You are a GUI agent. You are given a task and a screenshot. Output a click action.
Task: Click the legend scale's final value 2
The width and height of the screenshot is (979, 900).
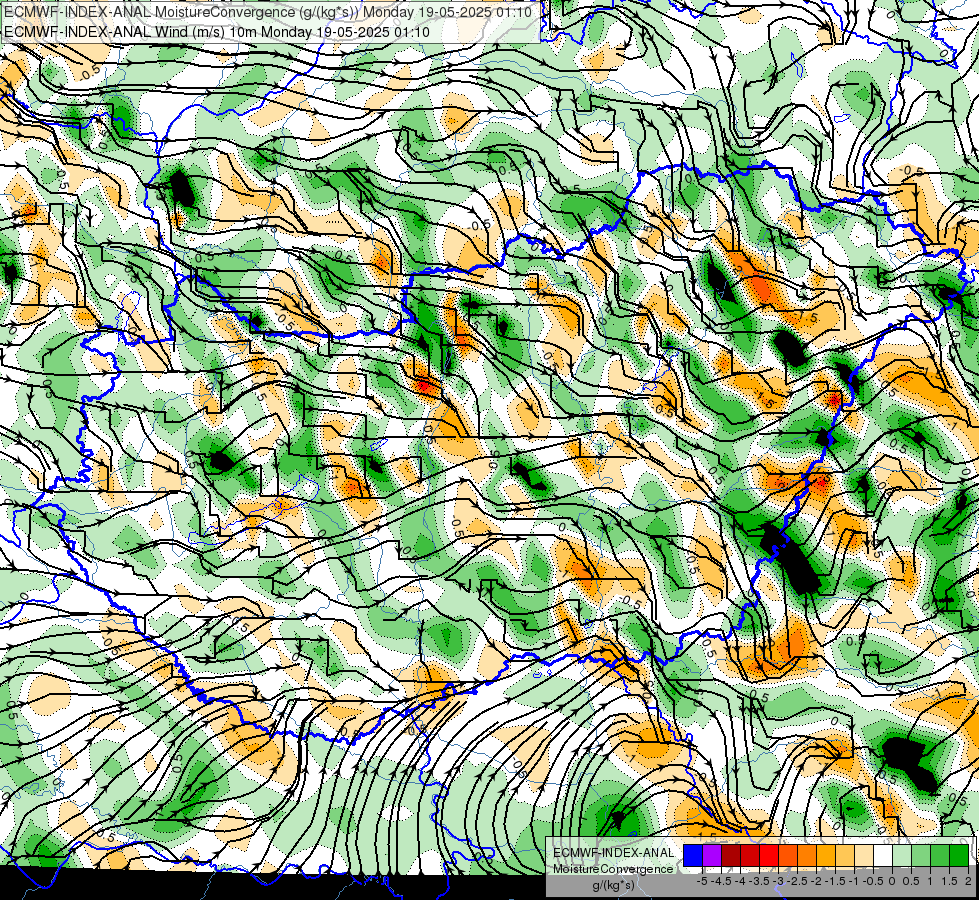pyautogui.click(x=968, y=881)
